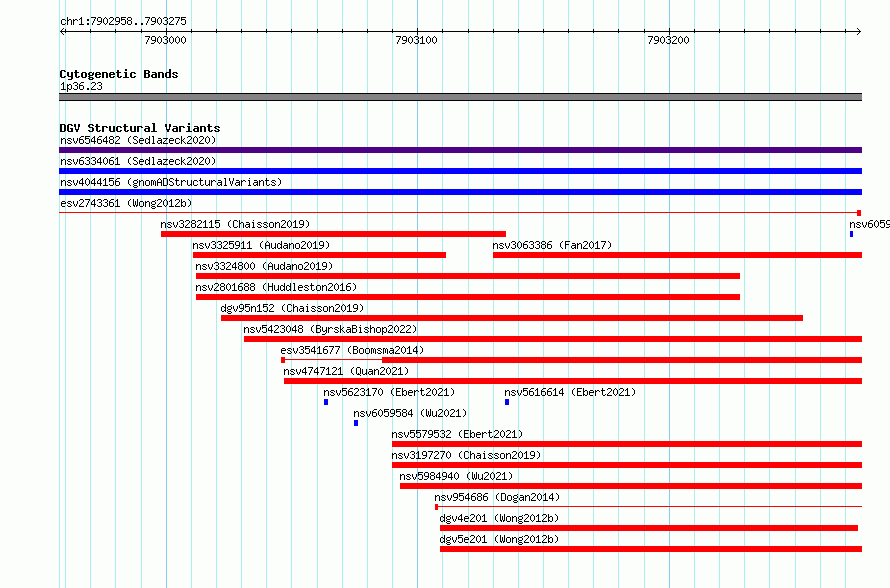The image size is (890, 588).
Task: Click ruler position 7903000
Action: [x=165, y=40]
